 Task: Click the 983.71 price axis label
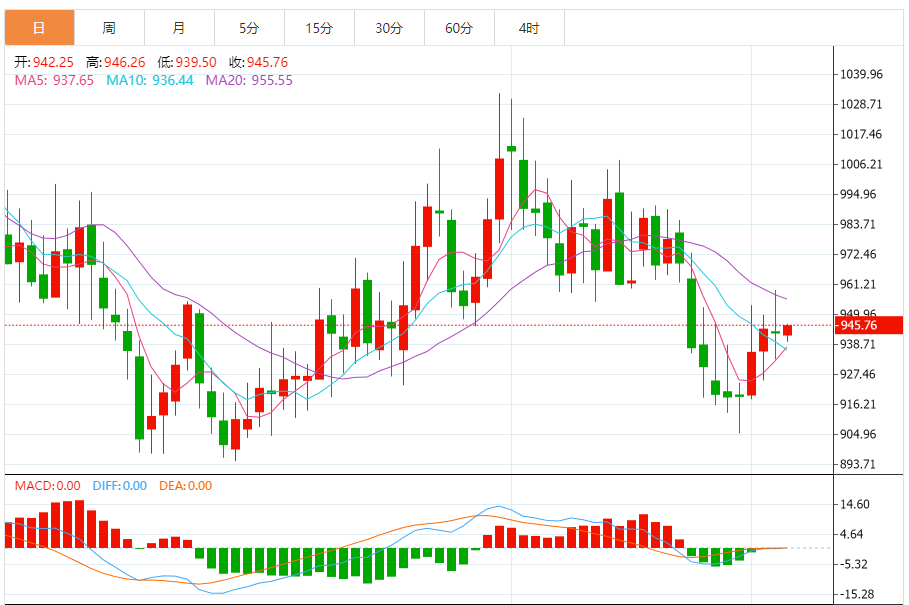859,224
